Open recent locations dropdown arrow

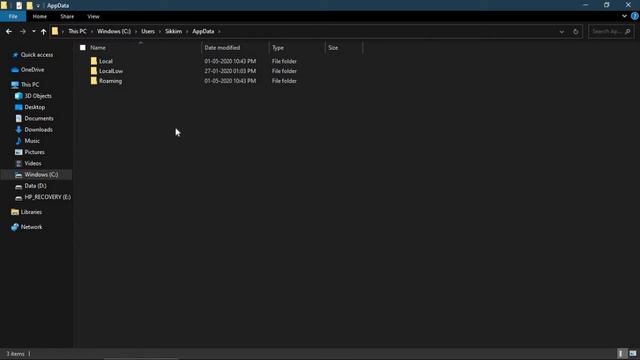point(33,31)
